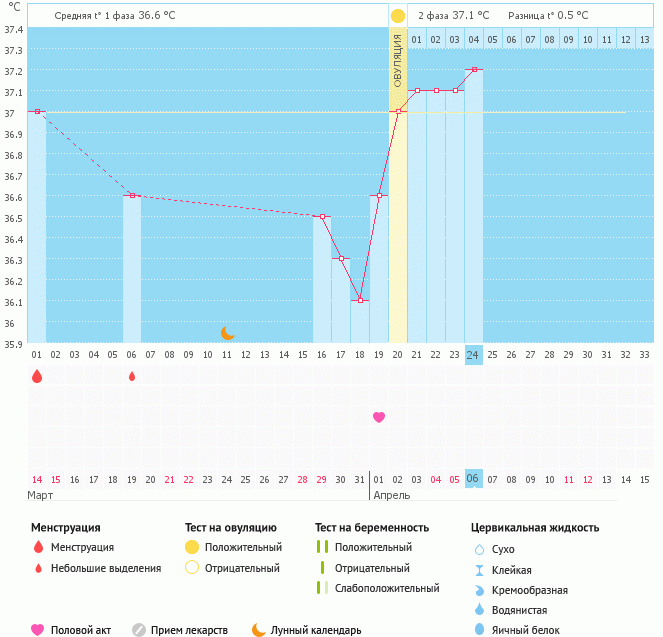The height and width of the screenshot is (637, 663).
Task: Click the Водянистая cervical fluid label
Action: (521, 610)
